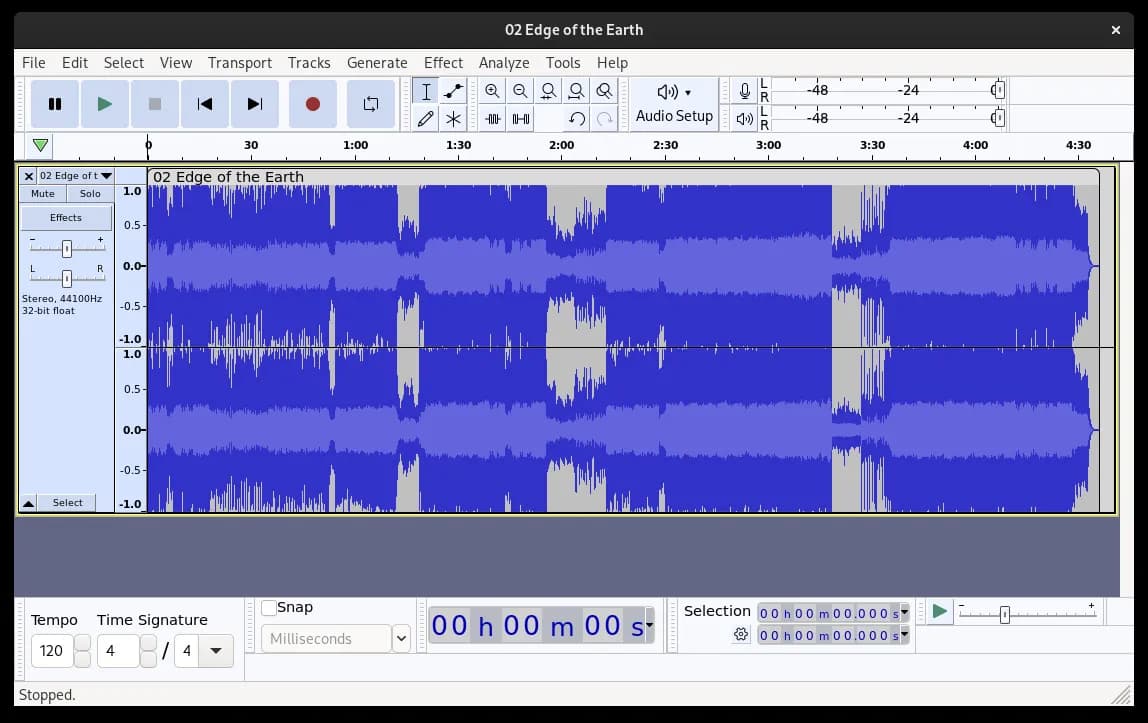Open the Audio Setup dropdown
This screenshot has width=1148, height=723.
674,104
